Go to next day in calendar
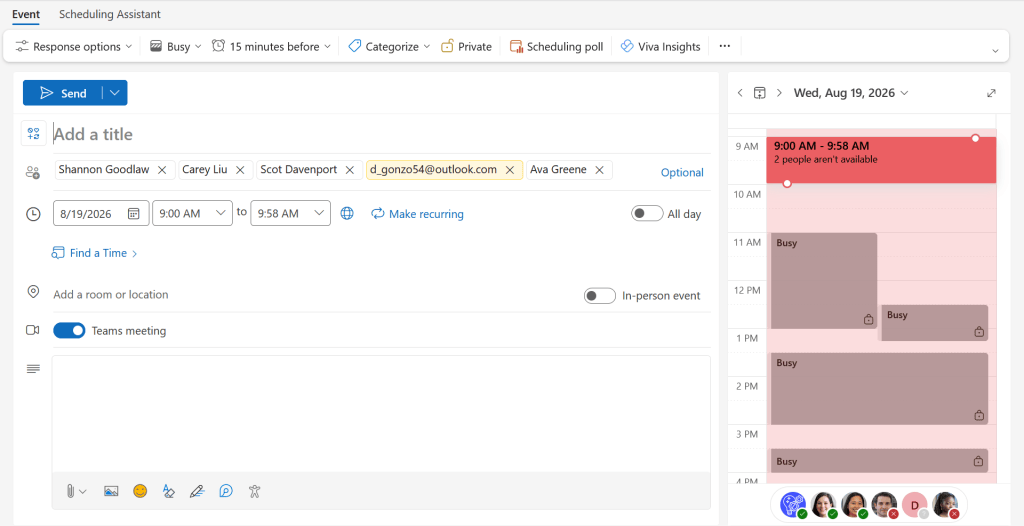Viewport: 1024px width, 526px height. (x=779, y=93)
